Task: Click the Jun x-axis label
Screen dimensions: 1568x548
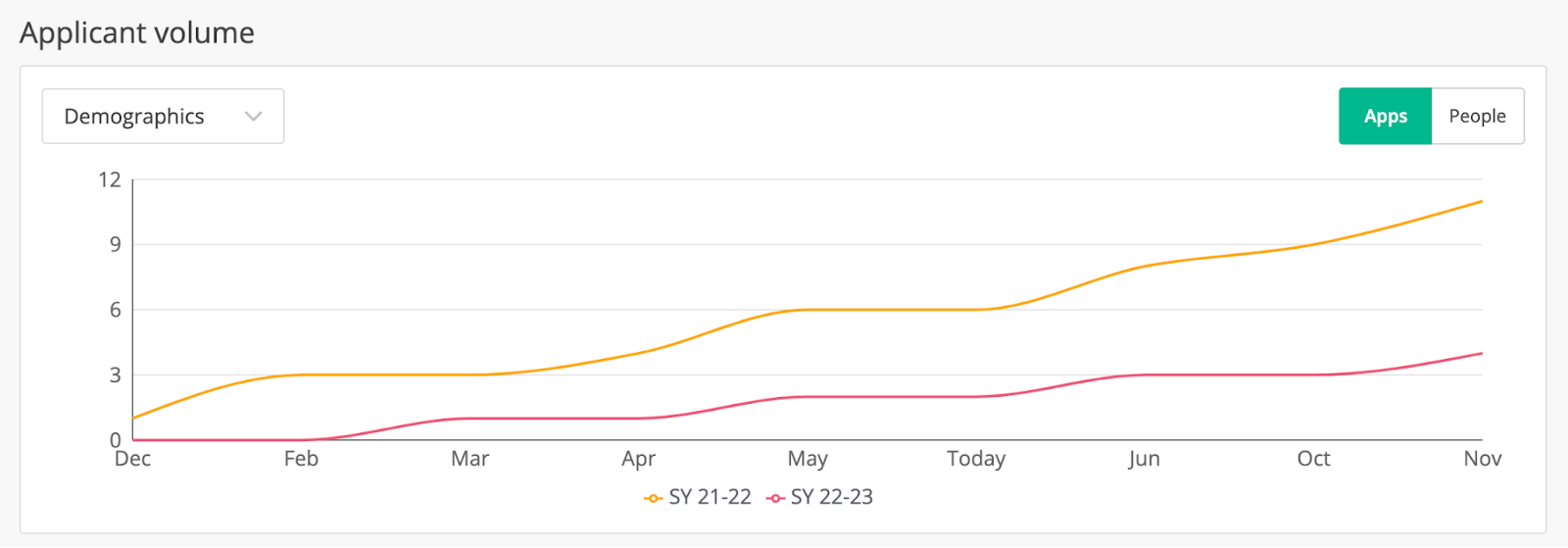Action: point(1144,459)
